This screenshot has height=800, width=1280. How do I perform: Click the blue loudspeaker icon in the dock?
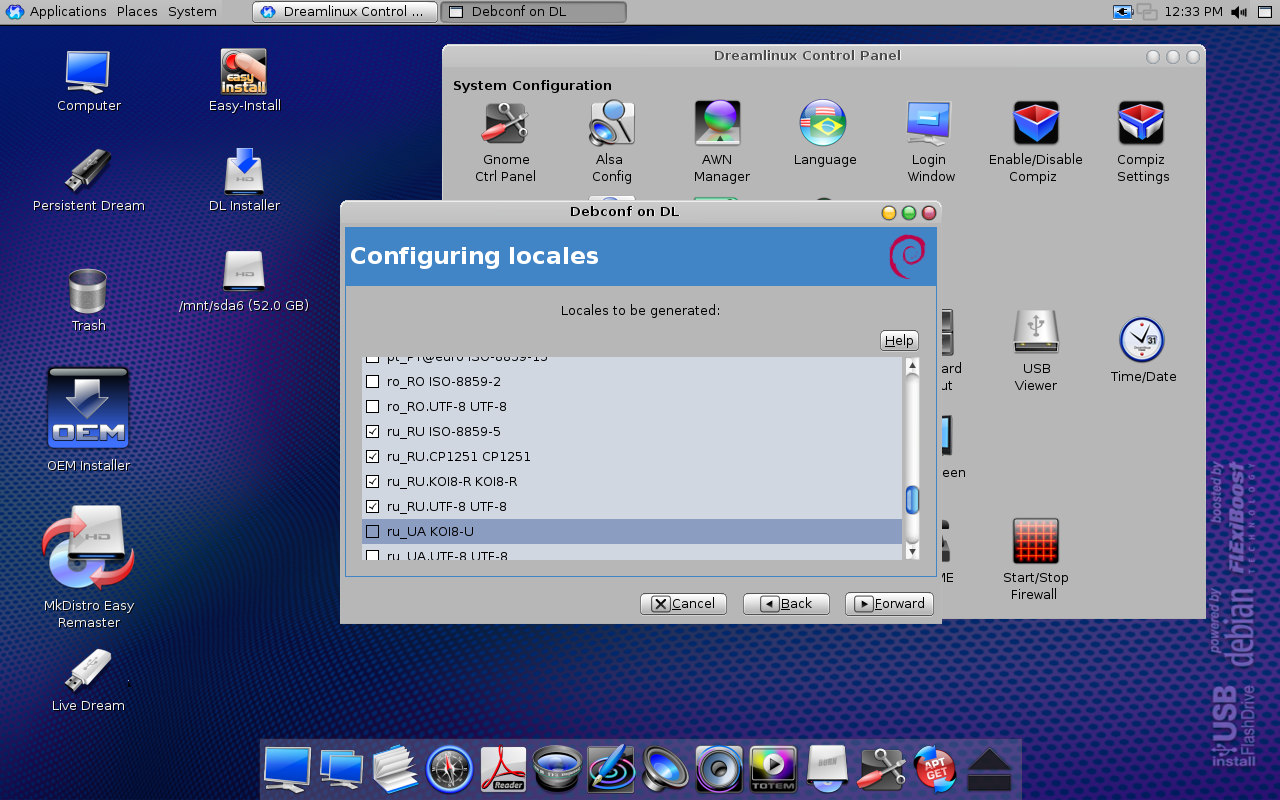665,770
